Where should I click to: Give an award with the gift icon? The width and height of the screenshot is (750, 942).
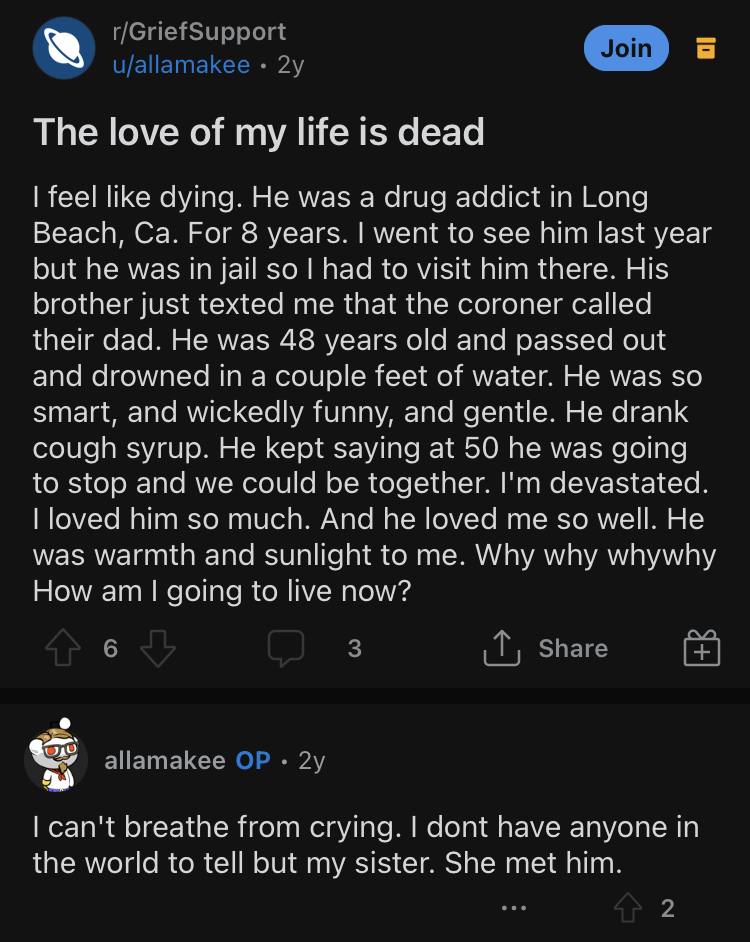pyautogui.click(x=701, y=649)
